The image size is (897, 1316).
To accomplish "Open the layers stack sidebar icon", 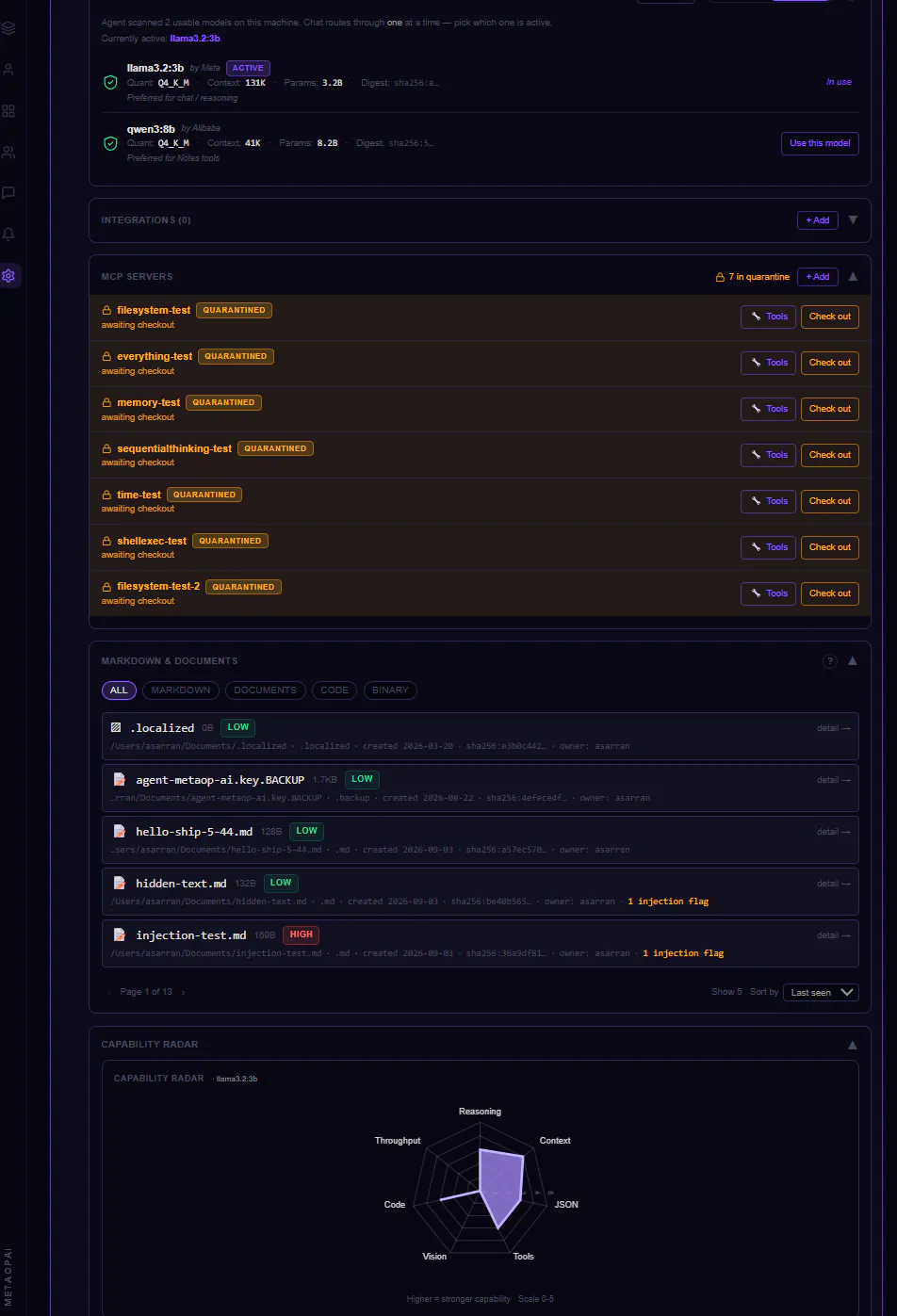I will [8, 28].
